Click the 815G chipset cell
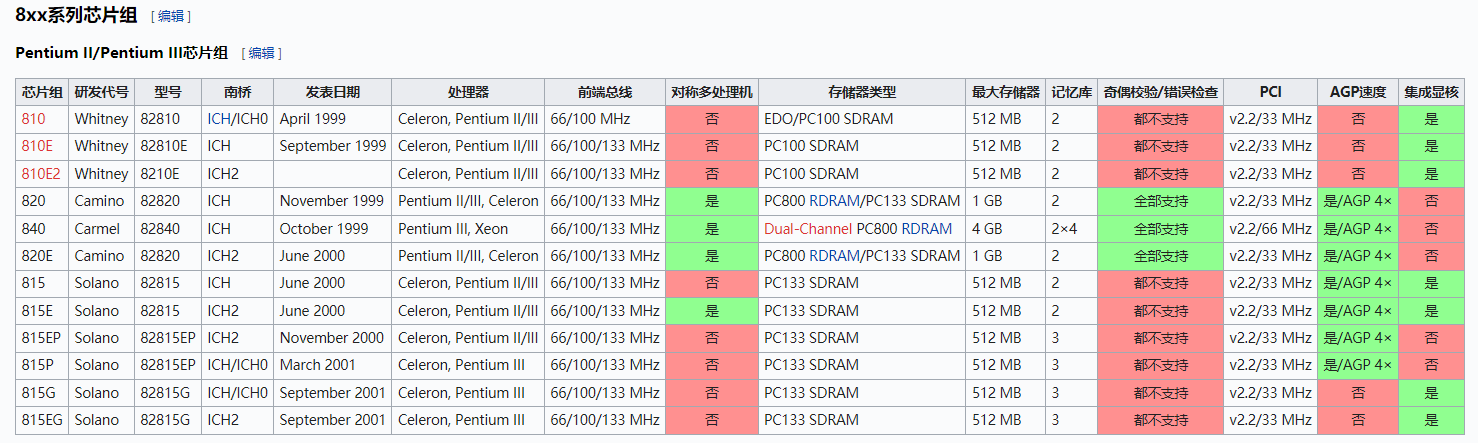 (42, 393)
